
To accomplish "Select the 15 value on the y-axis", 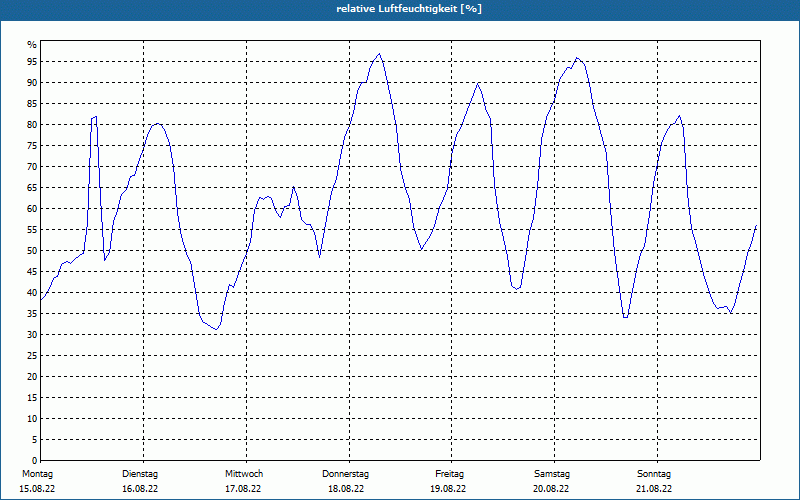I will coord(32,397).
